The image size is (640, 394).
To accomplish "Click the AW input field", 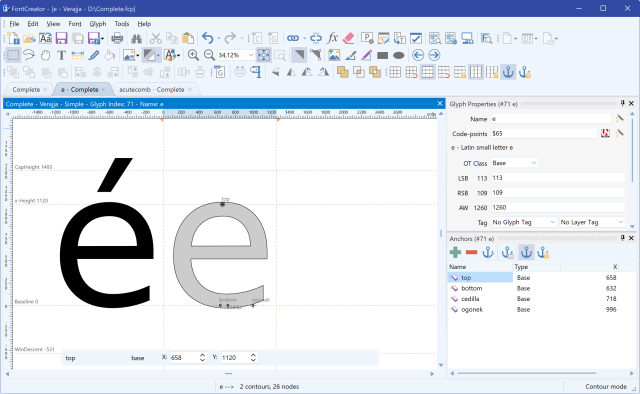I will (558, 207).
